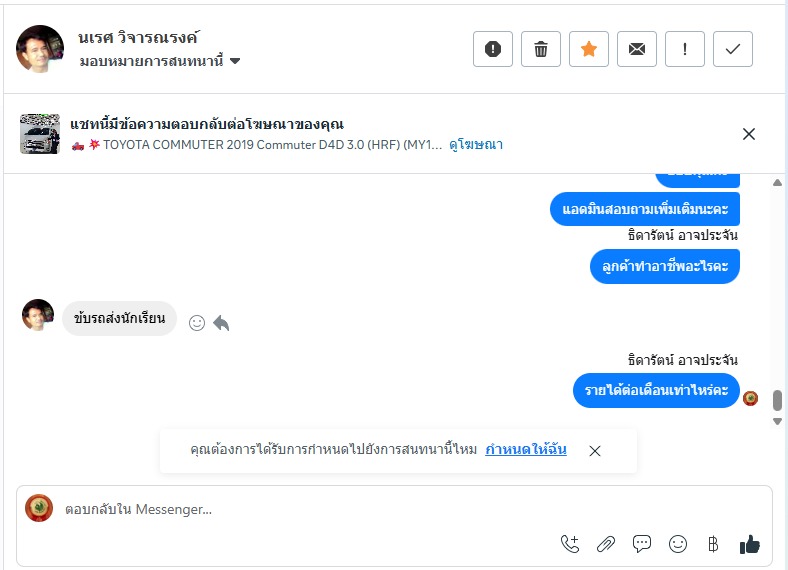
Task: Click the Toyota Commuter ad thumbnail
Action: point(40,134)
